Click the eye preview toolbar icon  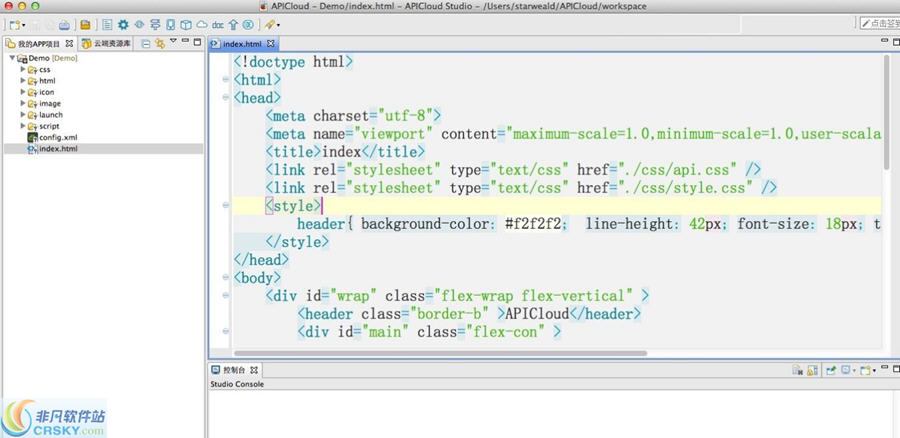click(x=139, y=25)
